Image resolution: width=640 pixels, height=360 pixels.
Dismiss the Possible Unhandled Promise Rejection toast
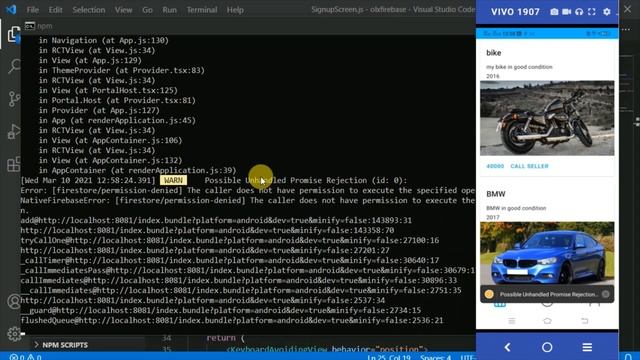(606, 294)
